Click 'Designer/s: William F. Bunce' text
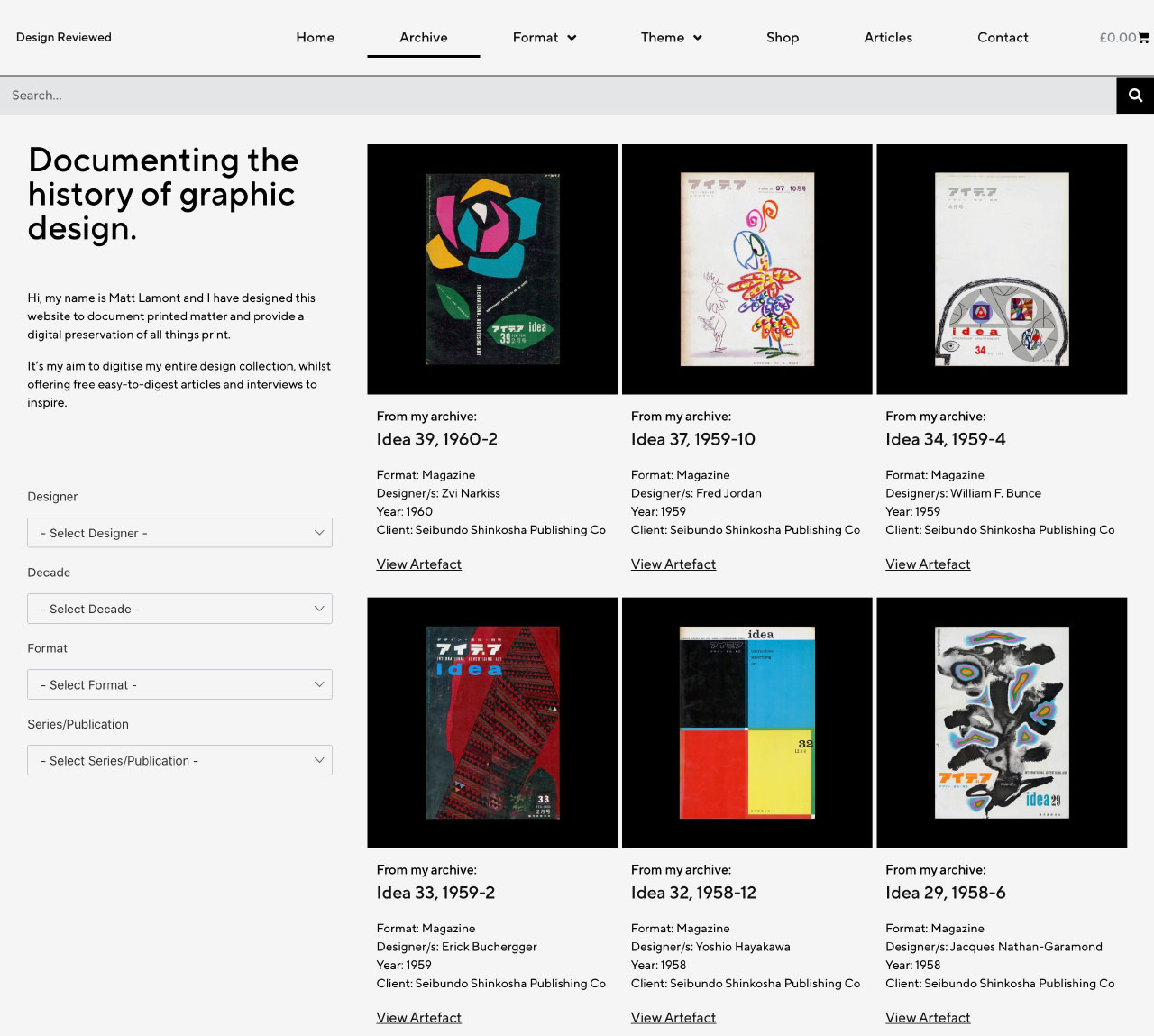1154x1036 pixels. point(963,493)
